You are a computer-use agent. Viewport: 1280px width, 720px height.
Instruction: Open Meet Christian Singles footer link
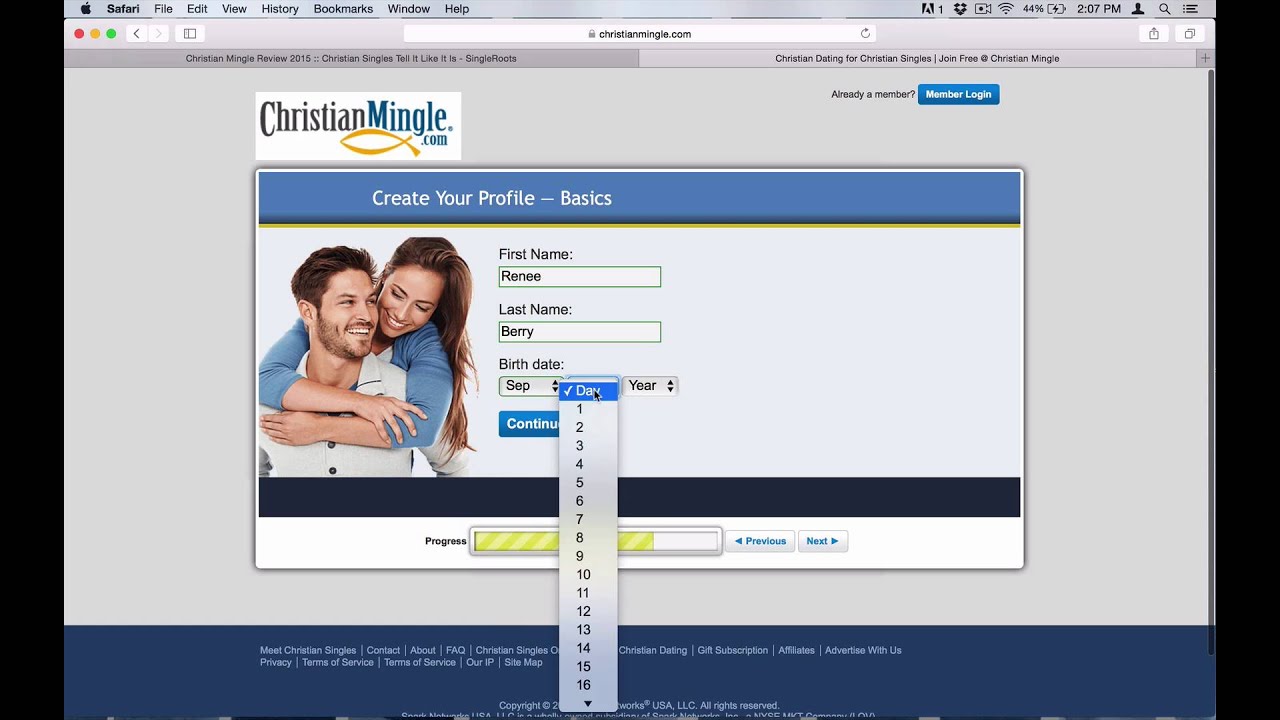click(308, 650)
